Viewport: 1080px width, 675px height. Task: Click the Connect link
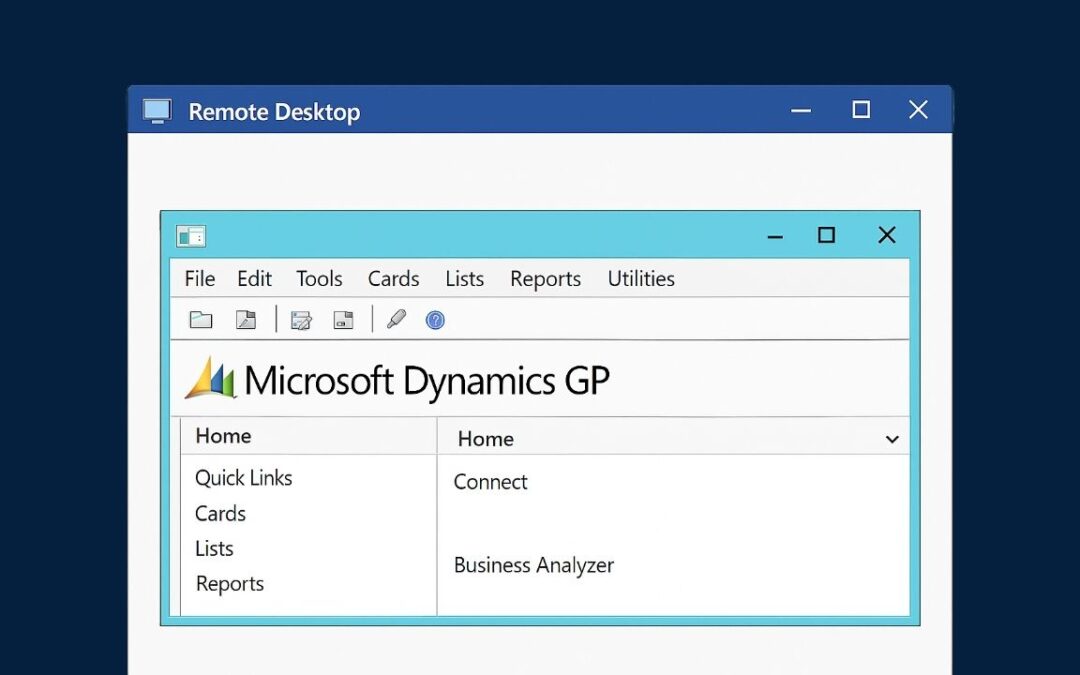[490, 482]
